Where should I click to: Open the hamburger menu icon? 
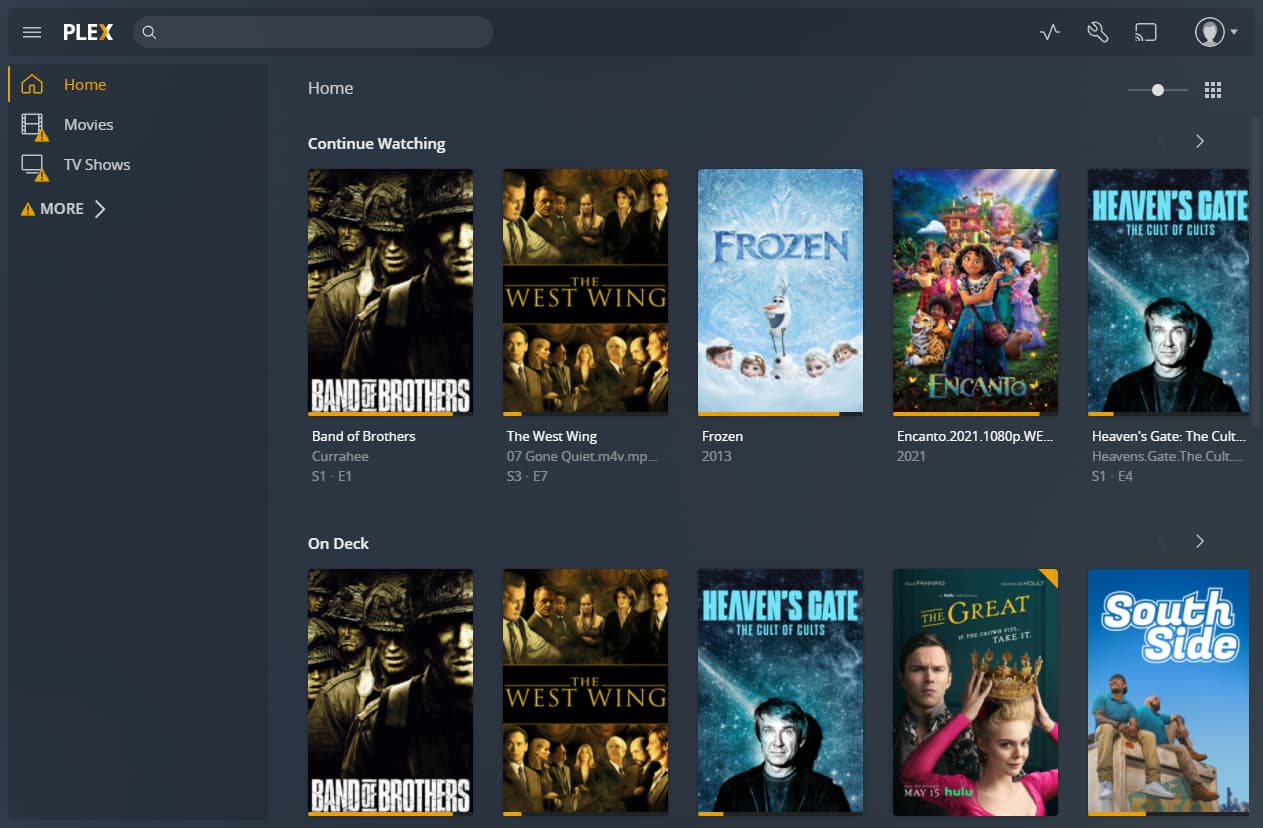(x=32, y=32)
